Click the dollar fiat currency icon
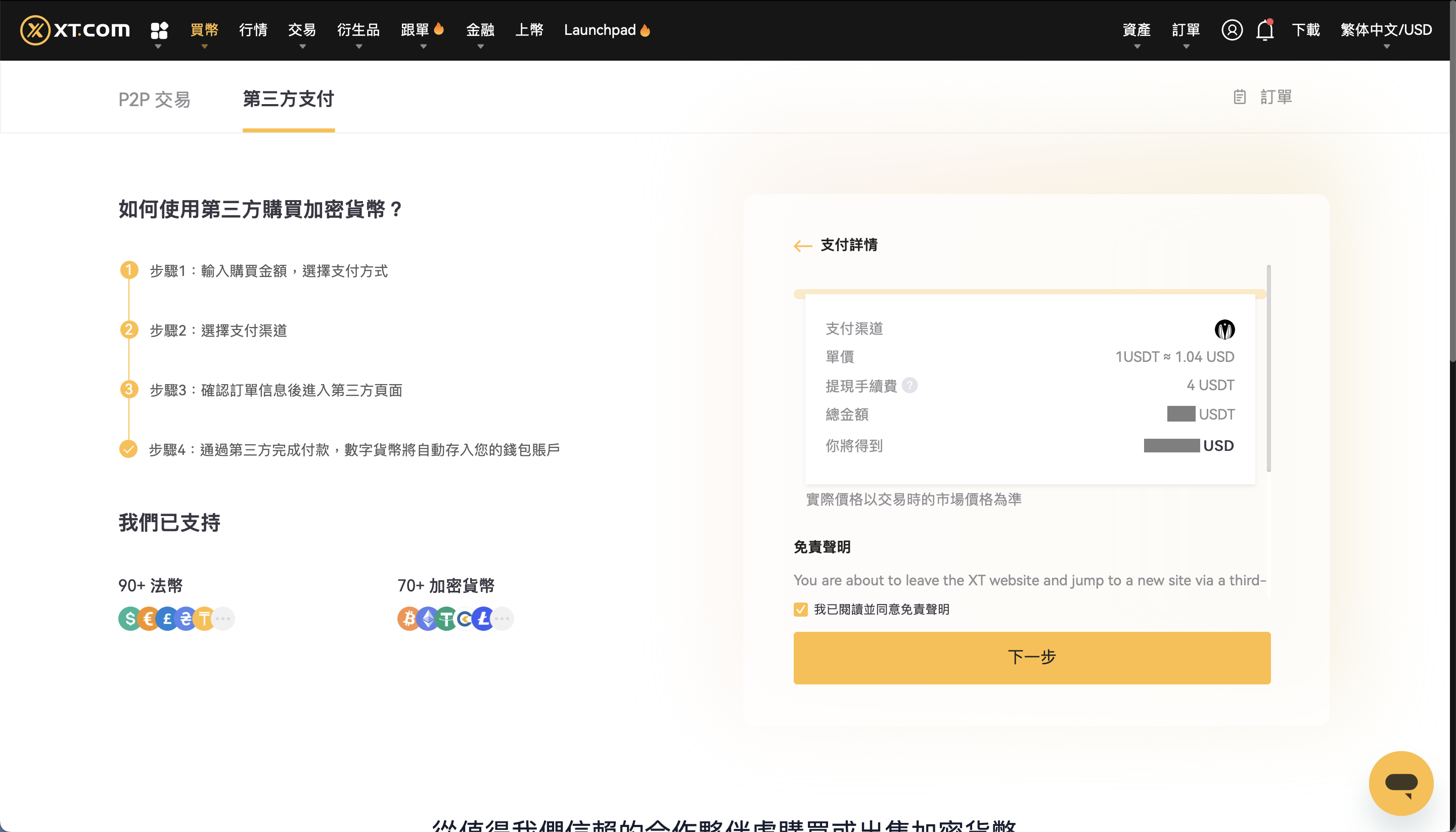1456x832 pixels. coord(130,618)
